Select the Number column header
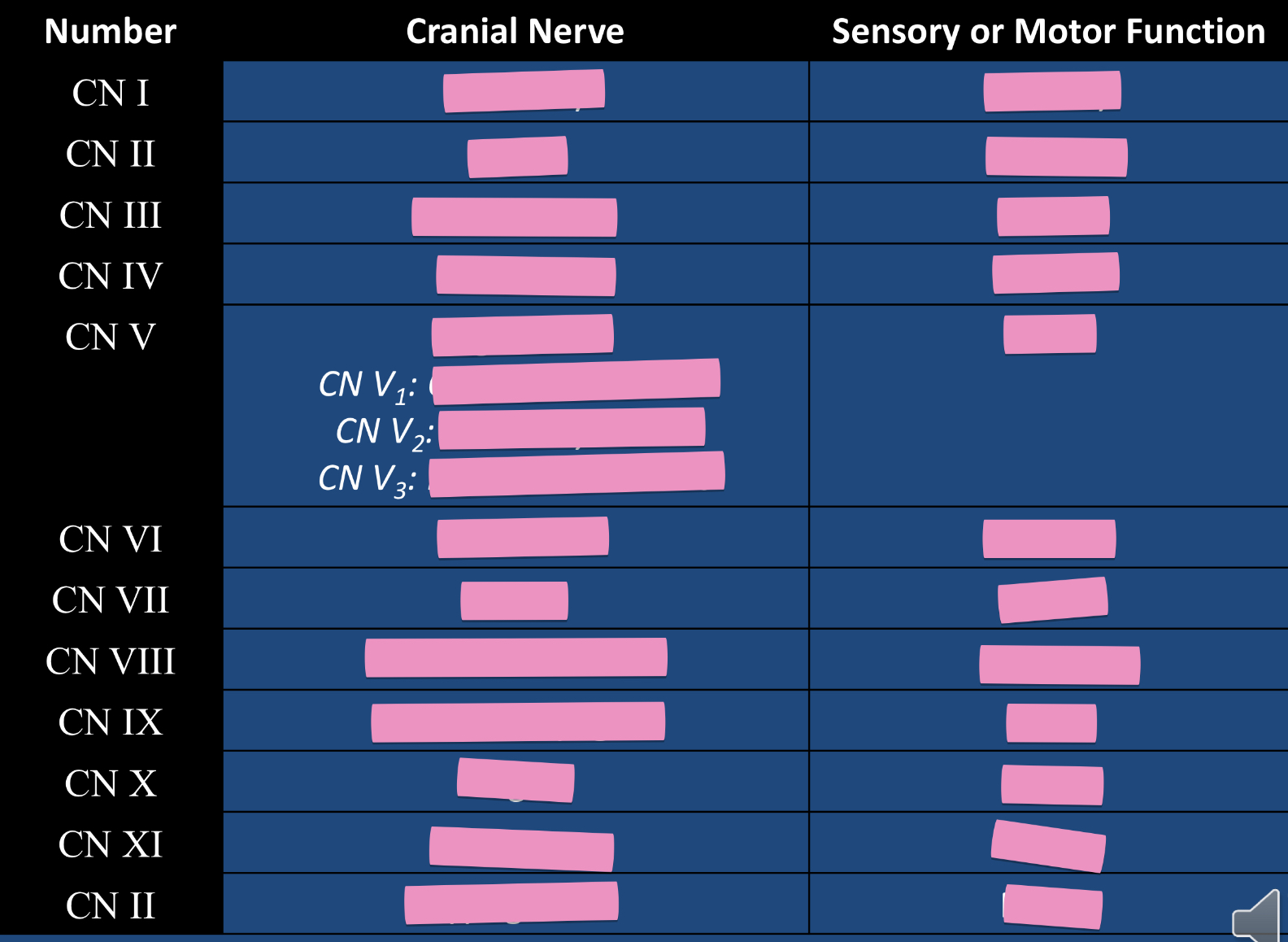The width and height of the screenshot is (1288, 942). point(111,31)
